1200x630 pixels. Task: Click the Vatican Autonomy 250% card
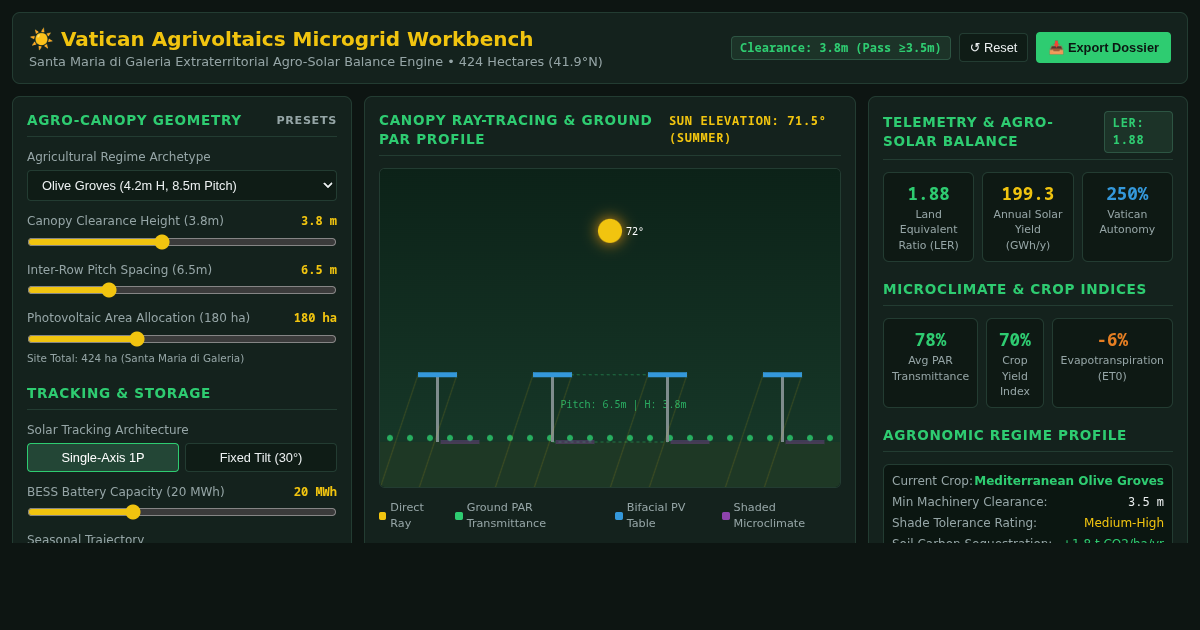point(1127,217)
